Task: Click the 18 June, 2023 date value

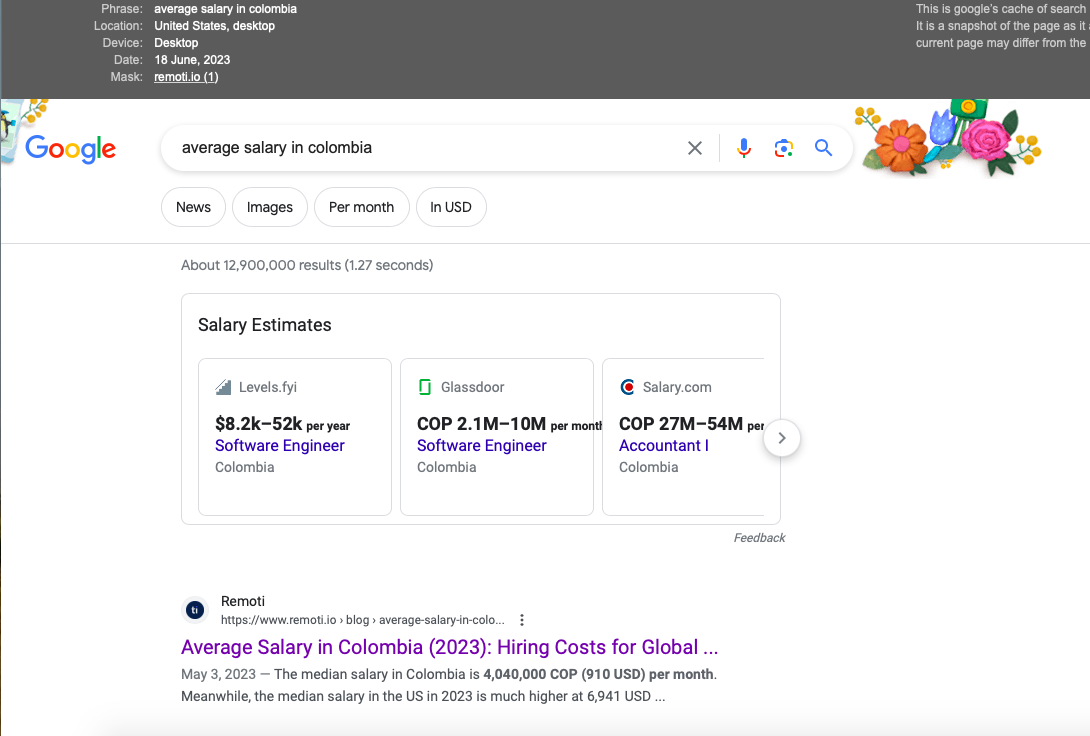Action: point(192,60)
